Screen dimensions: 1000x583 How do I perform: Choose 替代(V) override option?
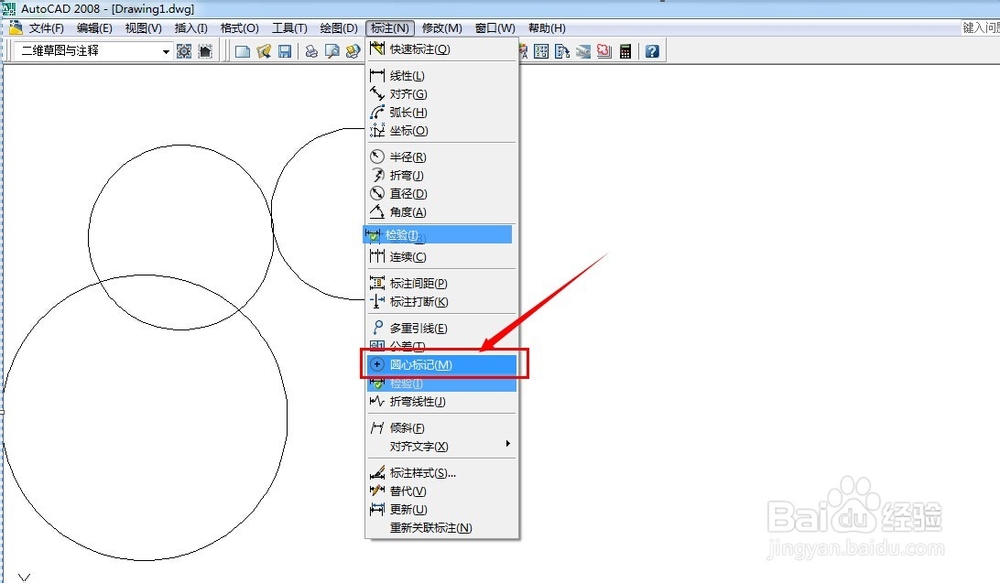[x=441, y=492]
